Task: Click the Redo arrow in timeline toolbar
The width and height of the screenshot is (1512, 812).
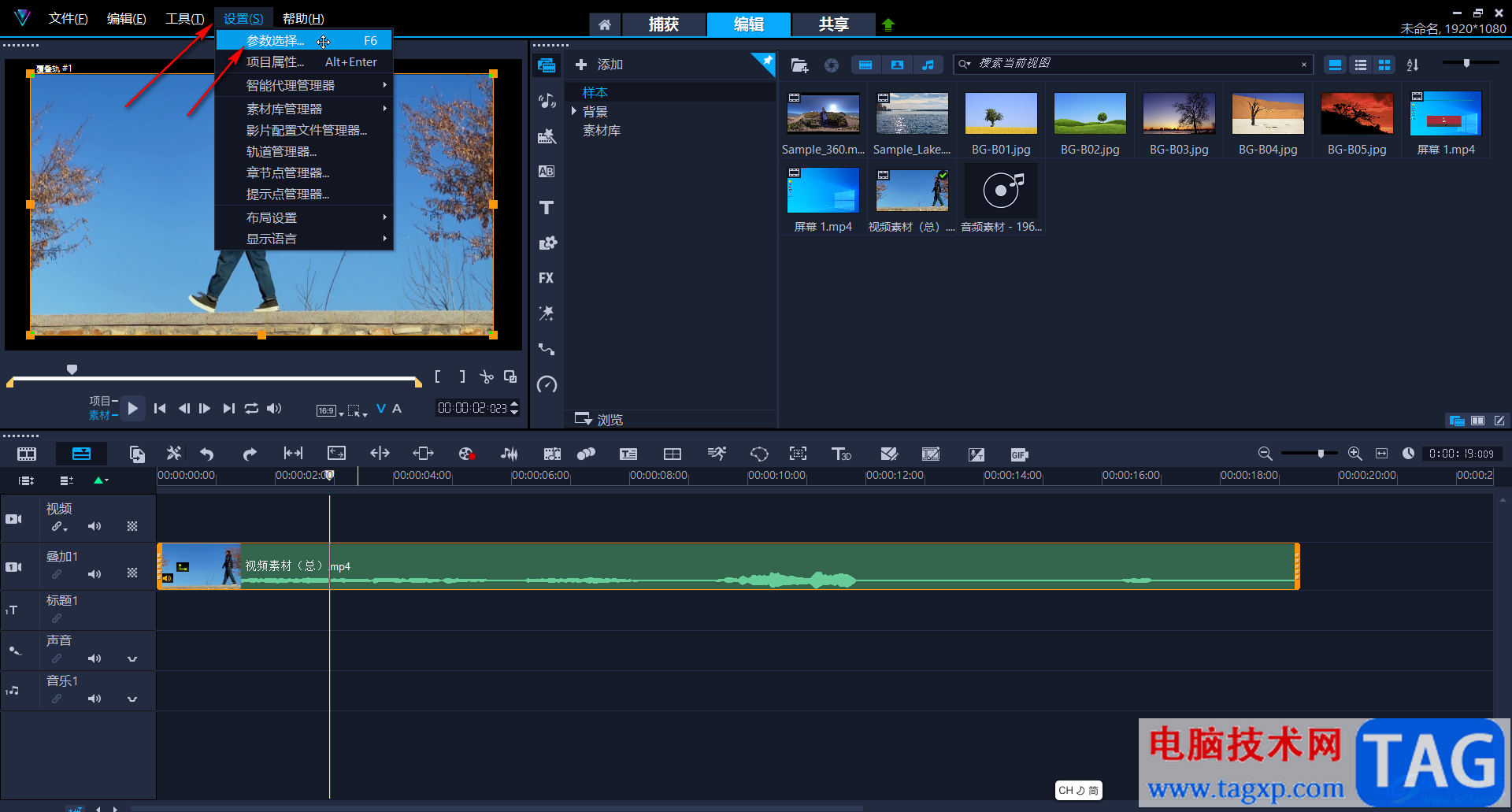Action: 250,454
